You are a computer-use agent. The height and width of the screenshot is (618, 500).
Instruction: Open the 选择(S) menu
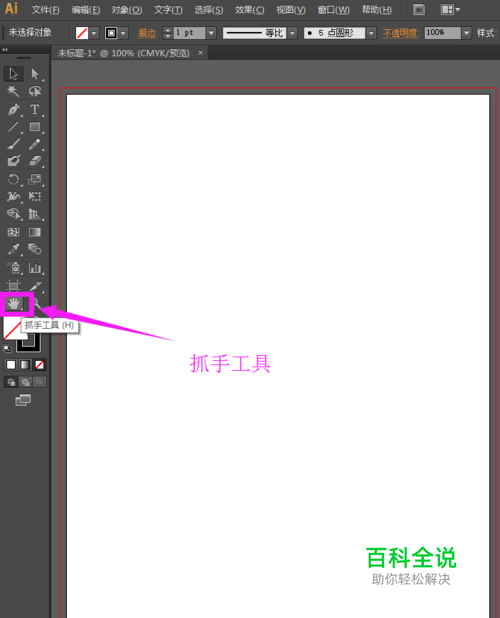(x=209, y=9)
